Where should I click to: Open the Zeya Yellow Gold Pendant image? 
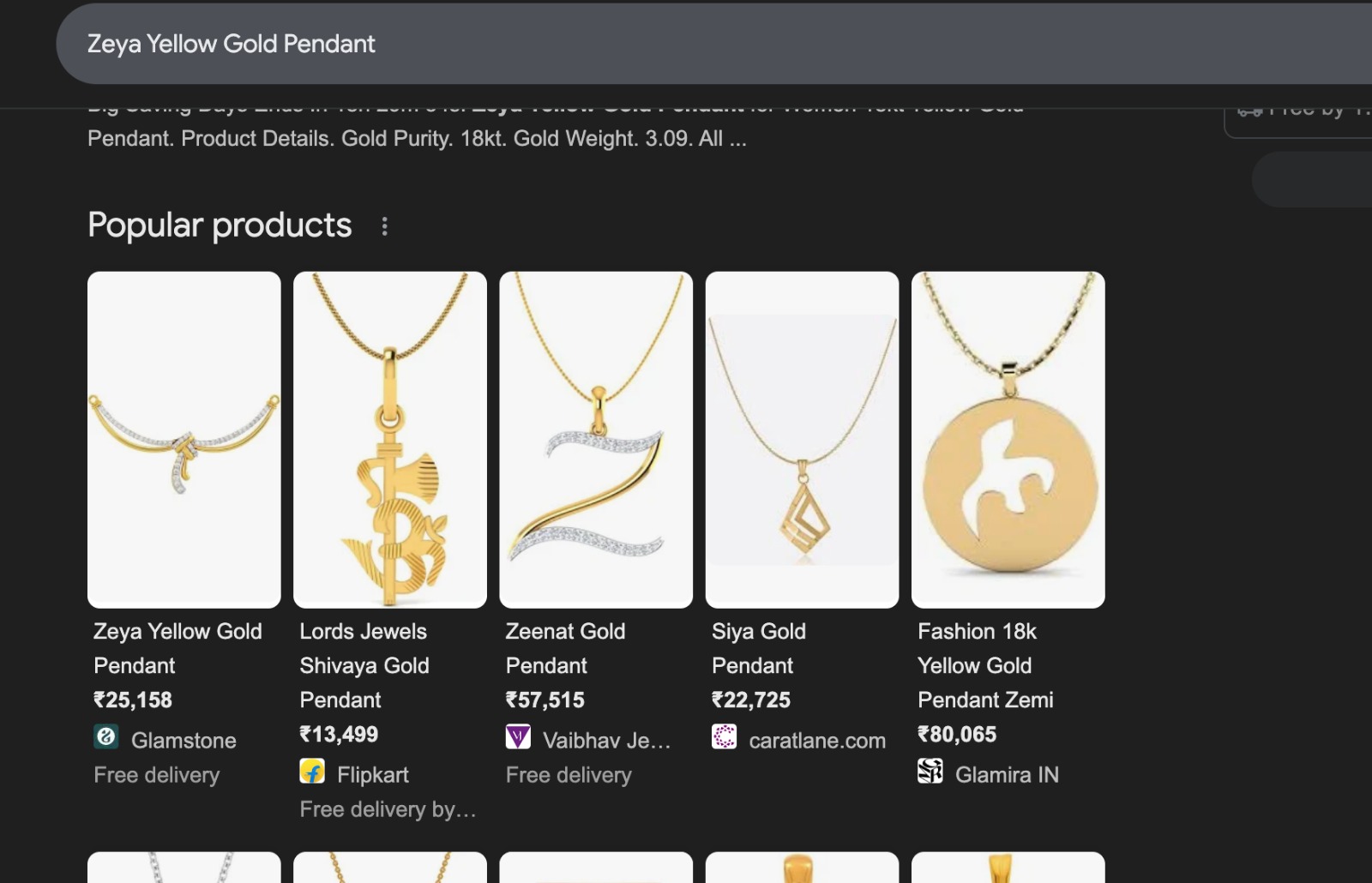[x=184, y=440]
